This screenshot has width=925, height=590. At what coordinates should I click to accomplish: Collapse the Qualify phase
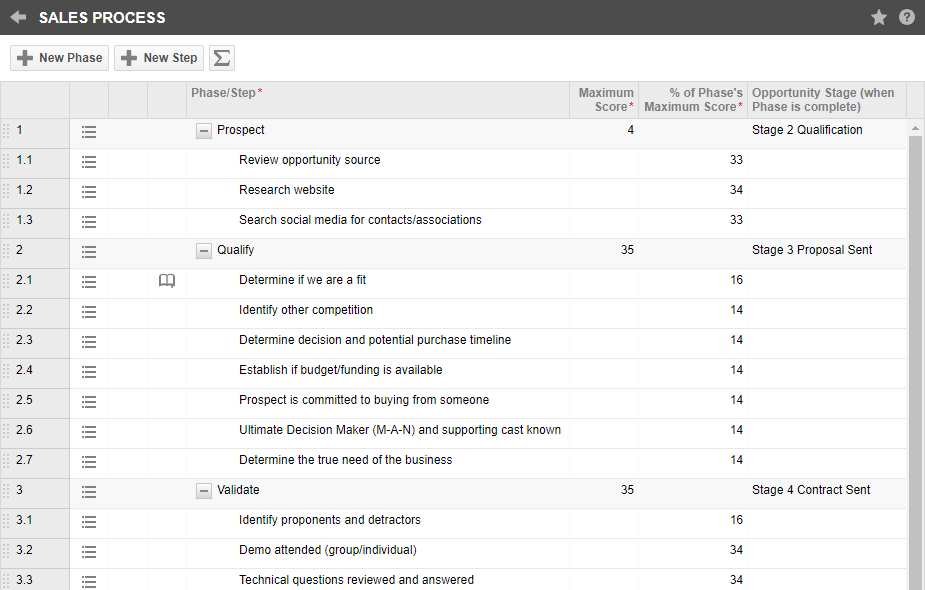204,250
